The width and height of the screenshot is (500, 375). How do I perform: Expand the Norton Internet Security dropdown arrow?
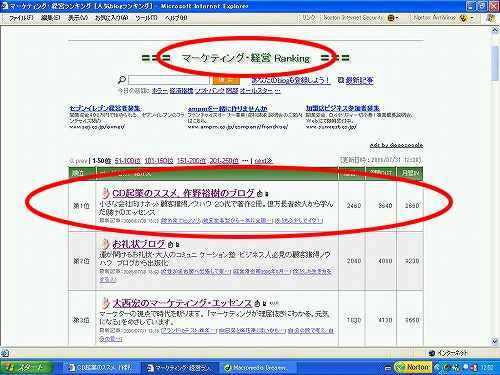[x=397, y=18]
